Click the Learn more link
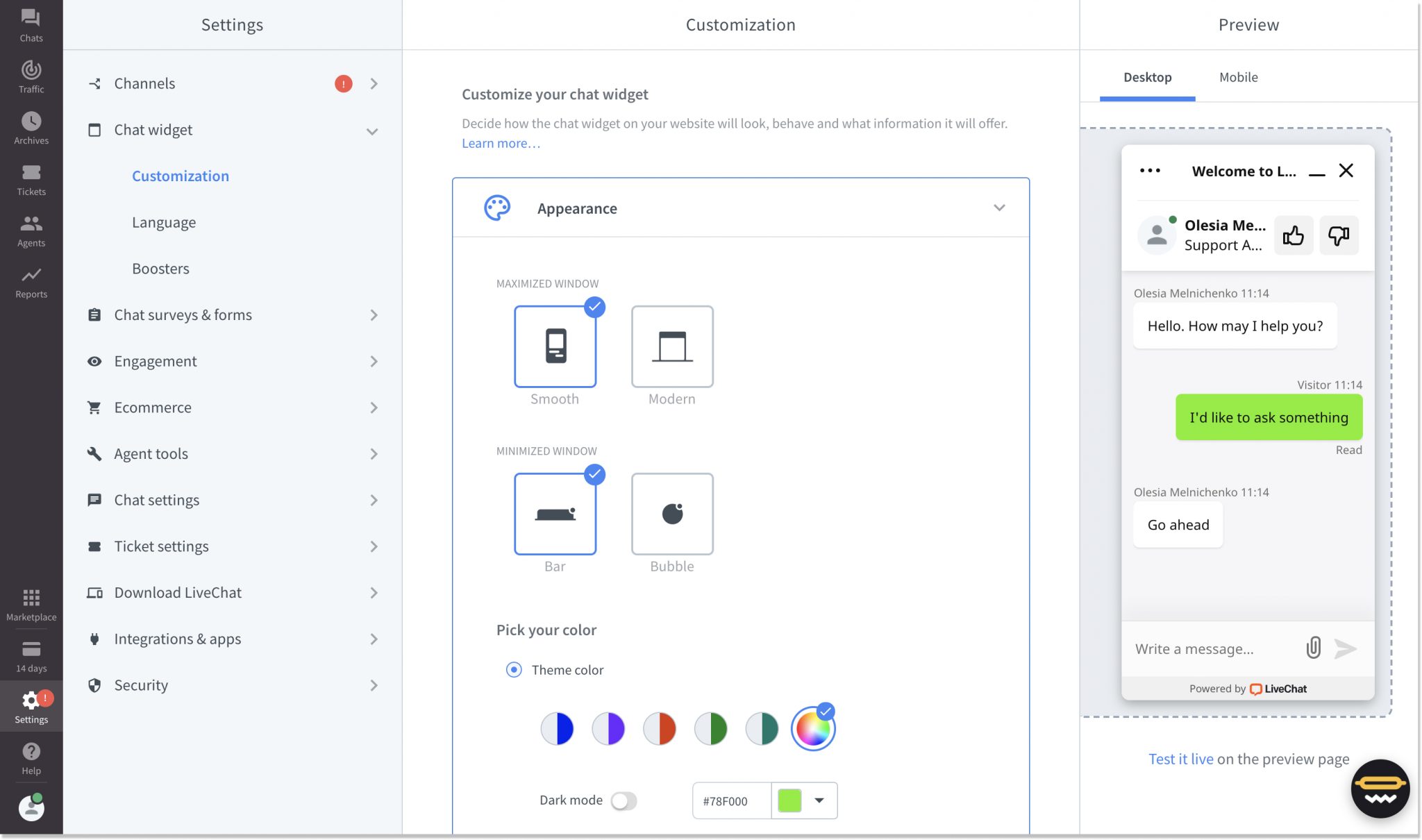 click(500, 143)
